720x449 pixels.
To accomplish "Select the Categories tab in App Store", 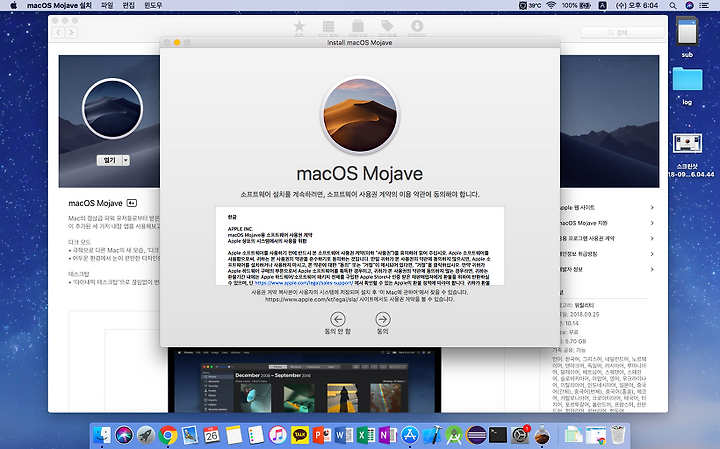I will tap(358, 28).
